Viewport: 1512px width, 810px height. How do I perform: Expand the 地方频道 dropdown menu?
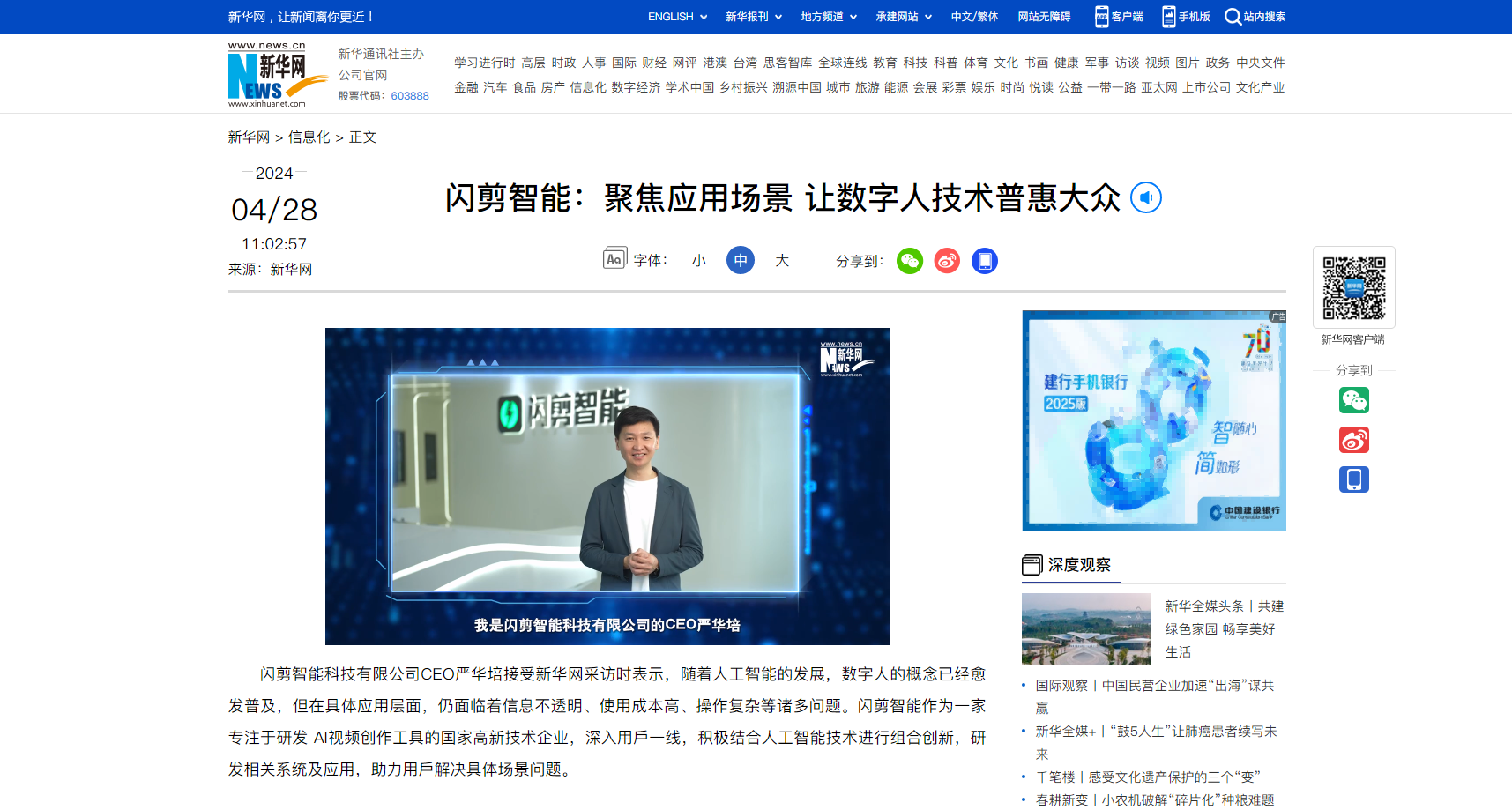pos(829,17)
